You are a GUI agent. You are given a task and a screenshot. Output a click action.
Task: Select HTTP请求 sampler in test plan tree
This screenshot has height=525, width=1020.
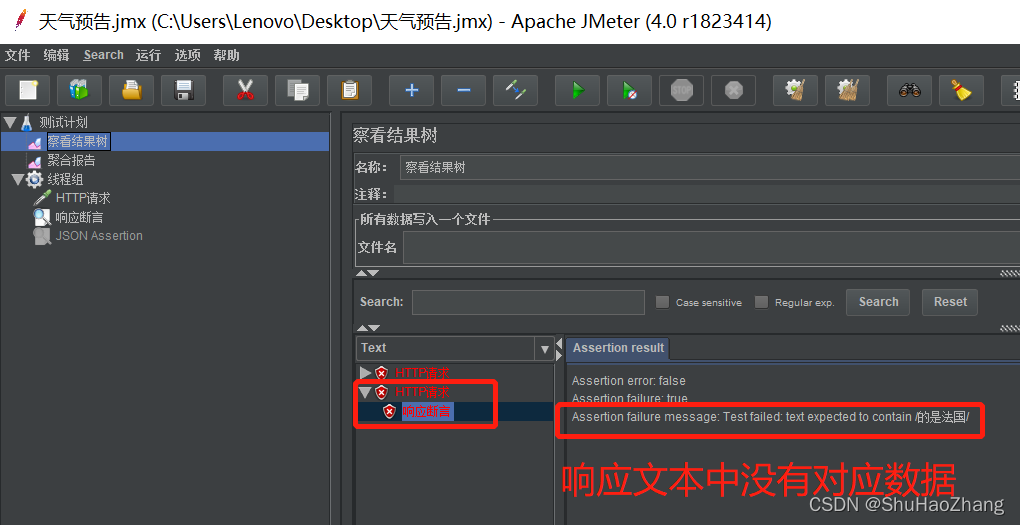[83, 198]
